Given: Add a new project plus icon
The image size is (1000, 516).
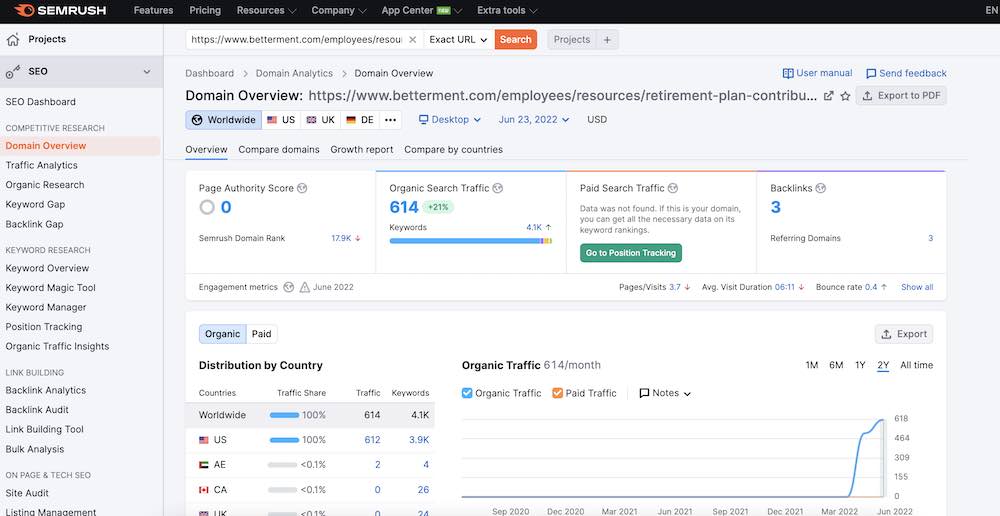Looking at the screenshot, I should click(x=607, y=40).
